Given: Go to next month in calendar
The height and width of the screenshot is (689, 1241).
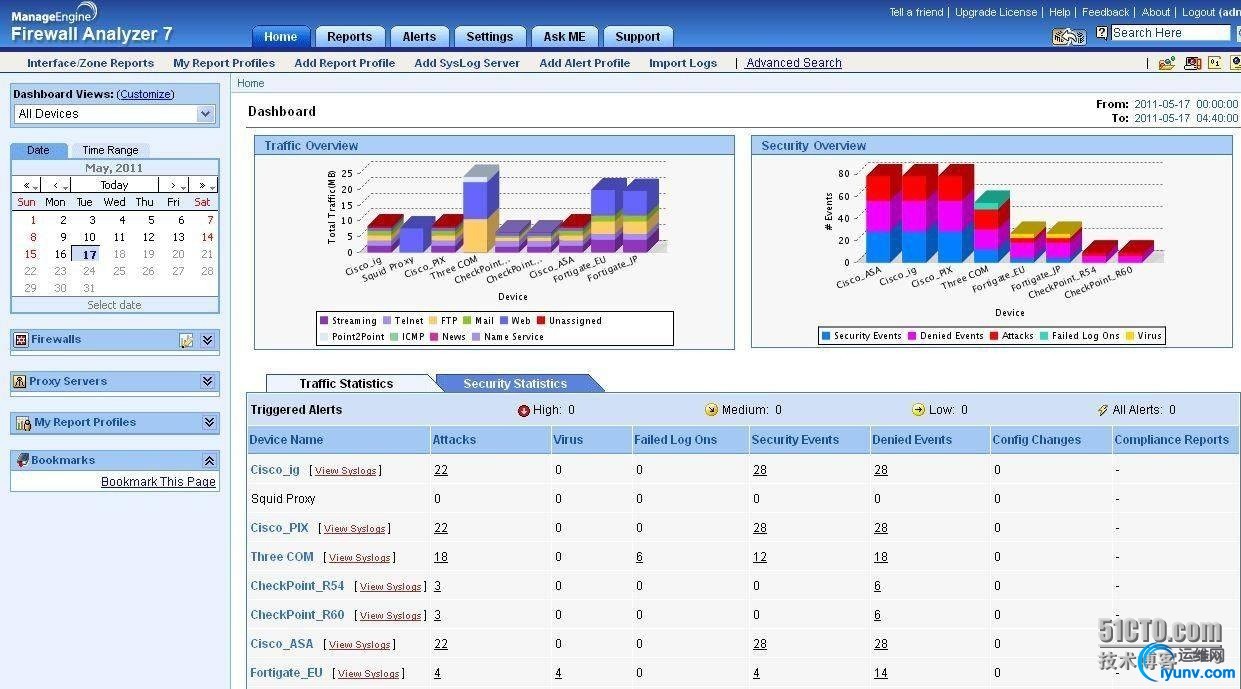Looking at the screenshot, I should pos(175,185).
